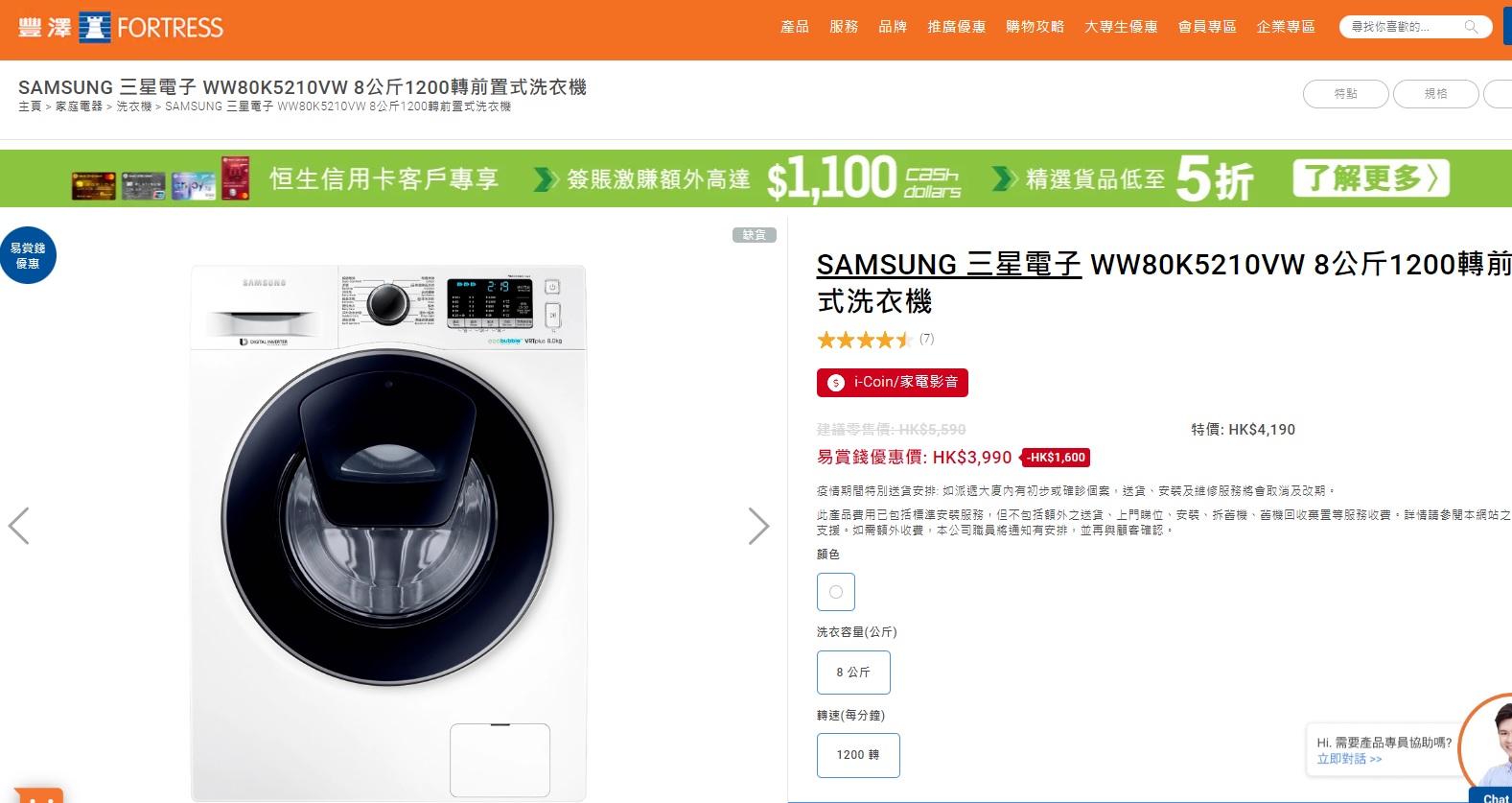Open the 品牌 navigation menu

(x=894, y=26)
